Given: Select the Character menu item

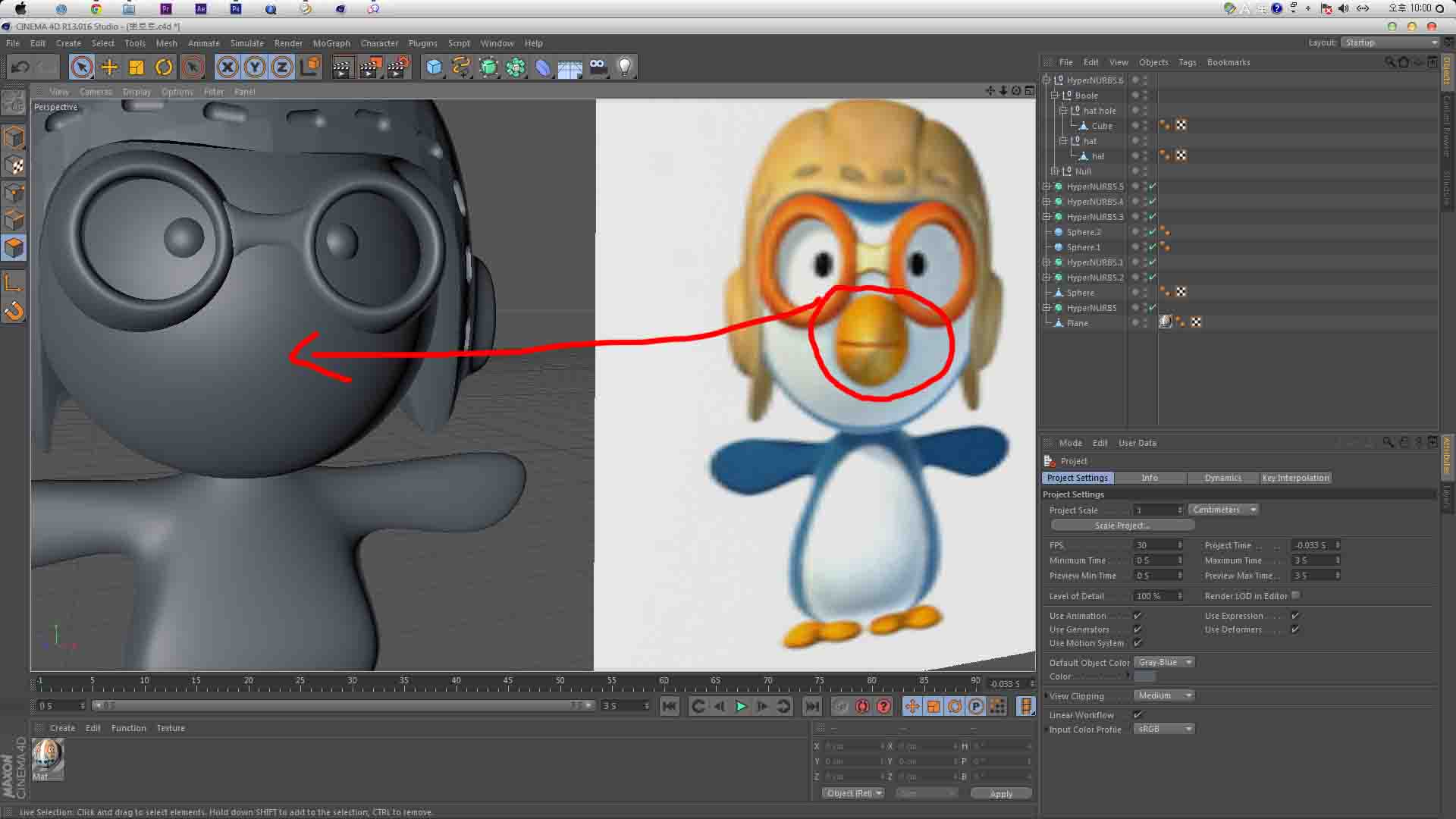Looking at the screenshot, I should coord(379,43).
